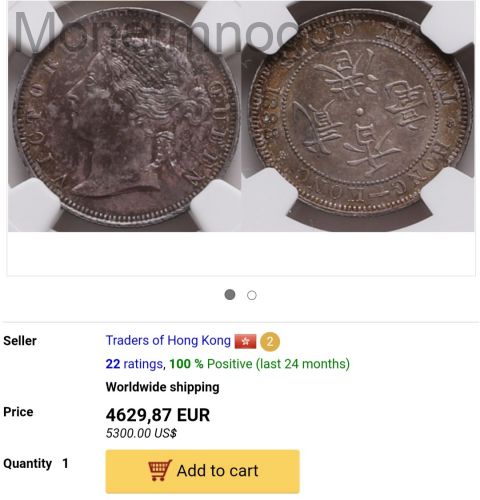Select the first carousel dot
This screenshot has width=480, height=500.
click(230, 295)
